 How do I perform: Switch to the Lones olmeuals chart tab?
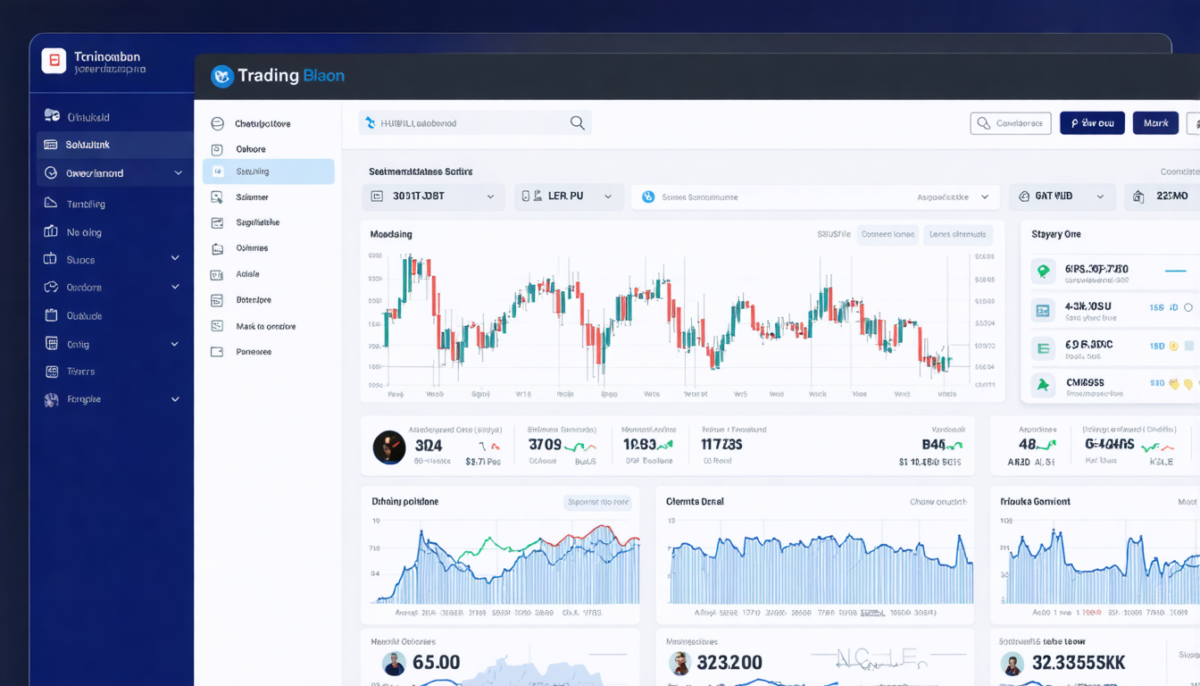point(957,235)
